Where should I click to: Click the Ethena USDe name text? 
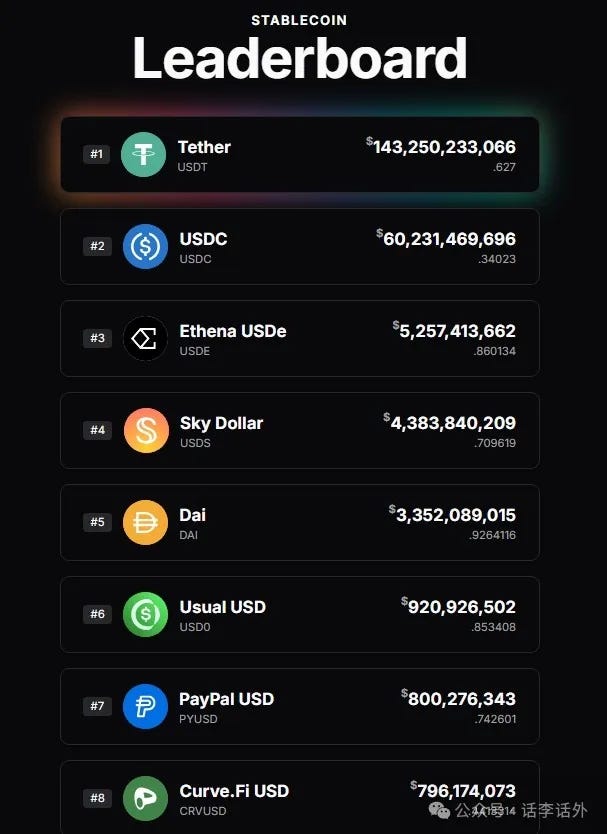232,331
